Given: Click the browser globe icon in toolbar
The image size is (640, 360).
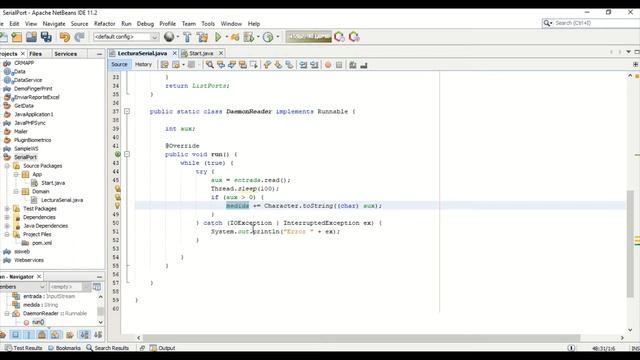Looking at the screenshot, I should [169, 37].
